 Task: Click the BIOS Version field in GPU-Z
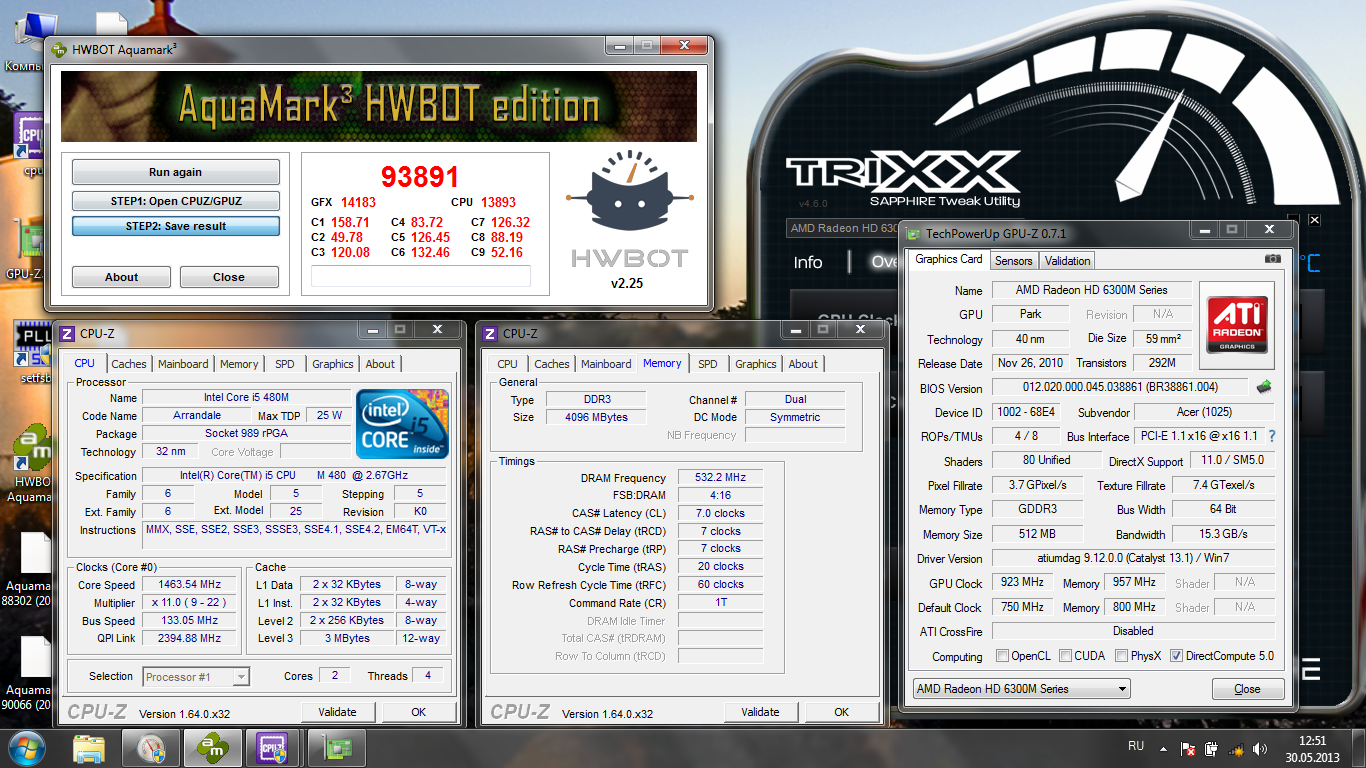coord(1120,387)
